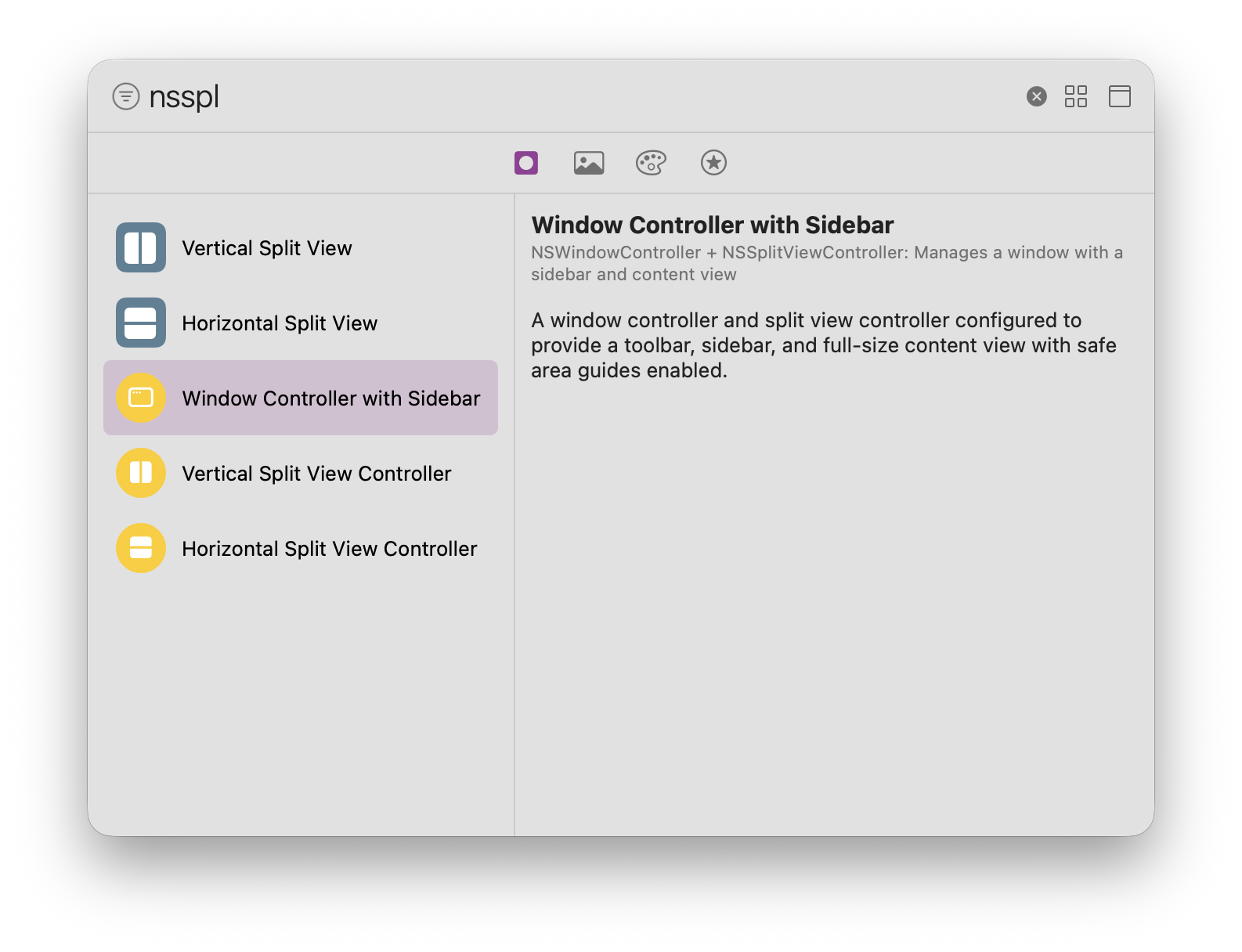Screen dimensions: 1242x952
Task: Click the search filter icon
Action: click(125, 96)
